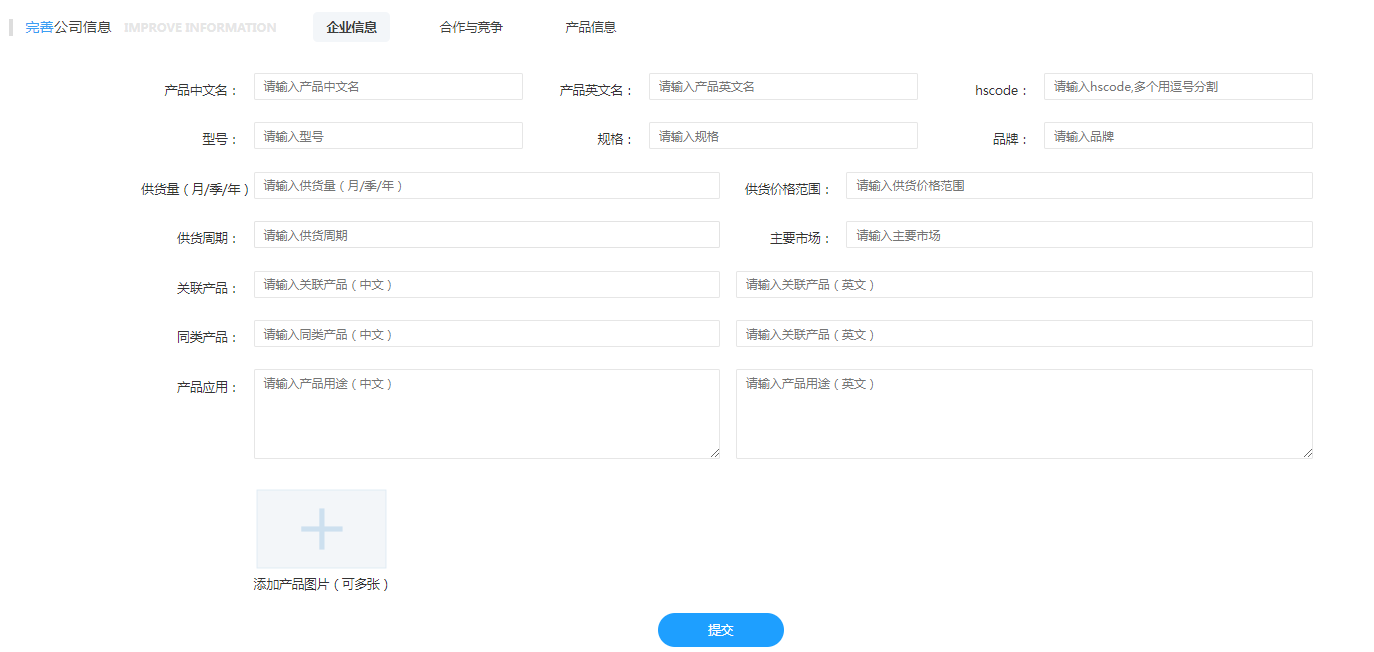
Task: Click the 品牌 text field
Action: (1177, 136)
